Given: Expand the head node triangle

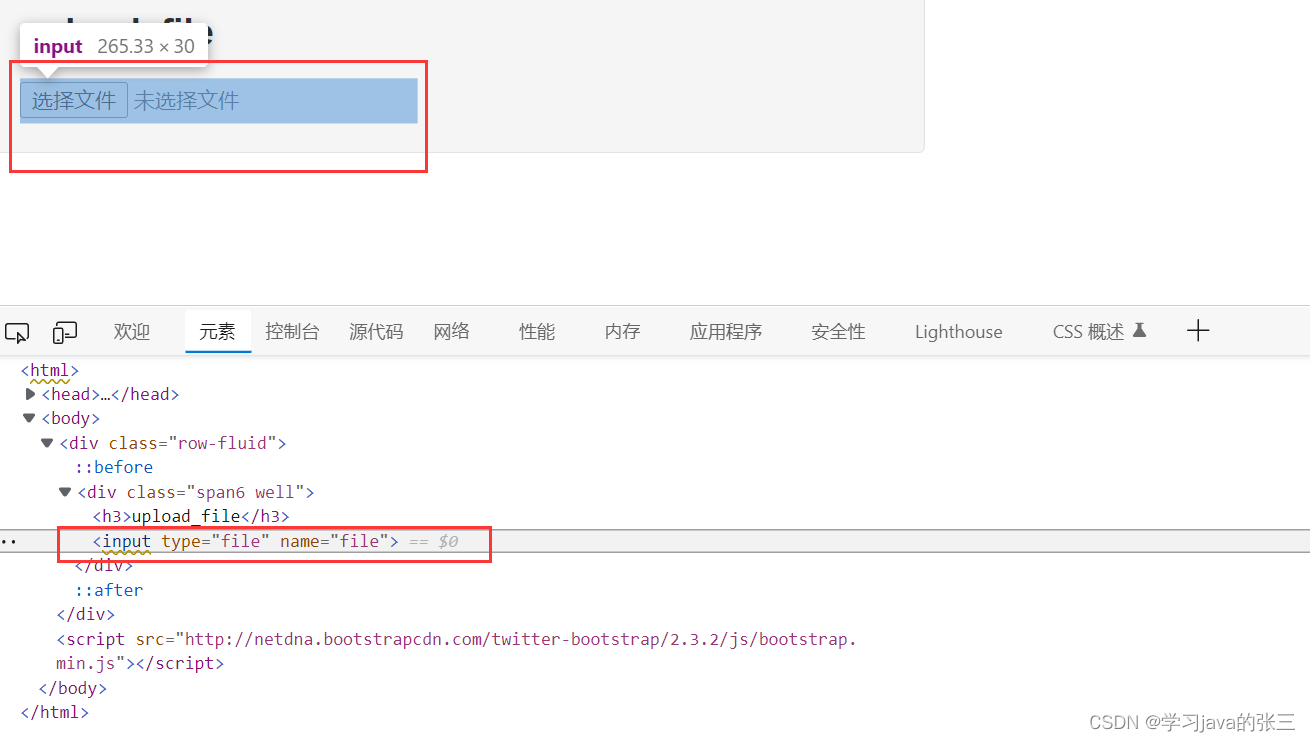Looking at the screenshot, I should pyautogui.click(x=30, y=394).
